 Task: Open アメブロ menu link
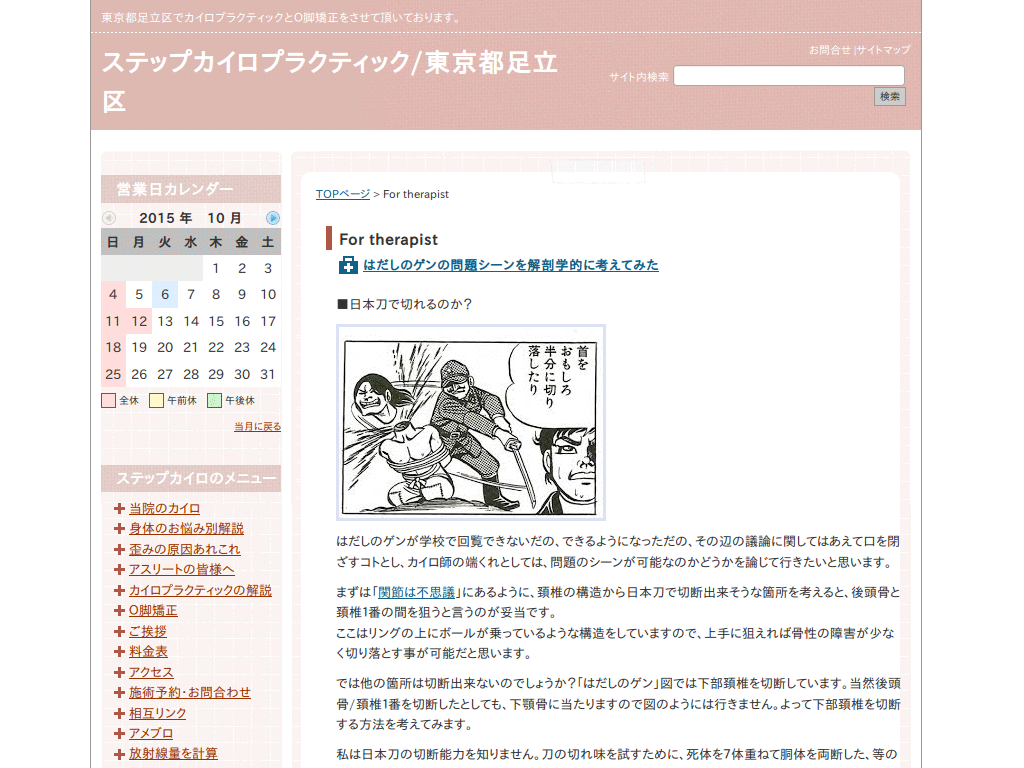(151, 733)
